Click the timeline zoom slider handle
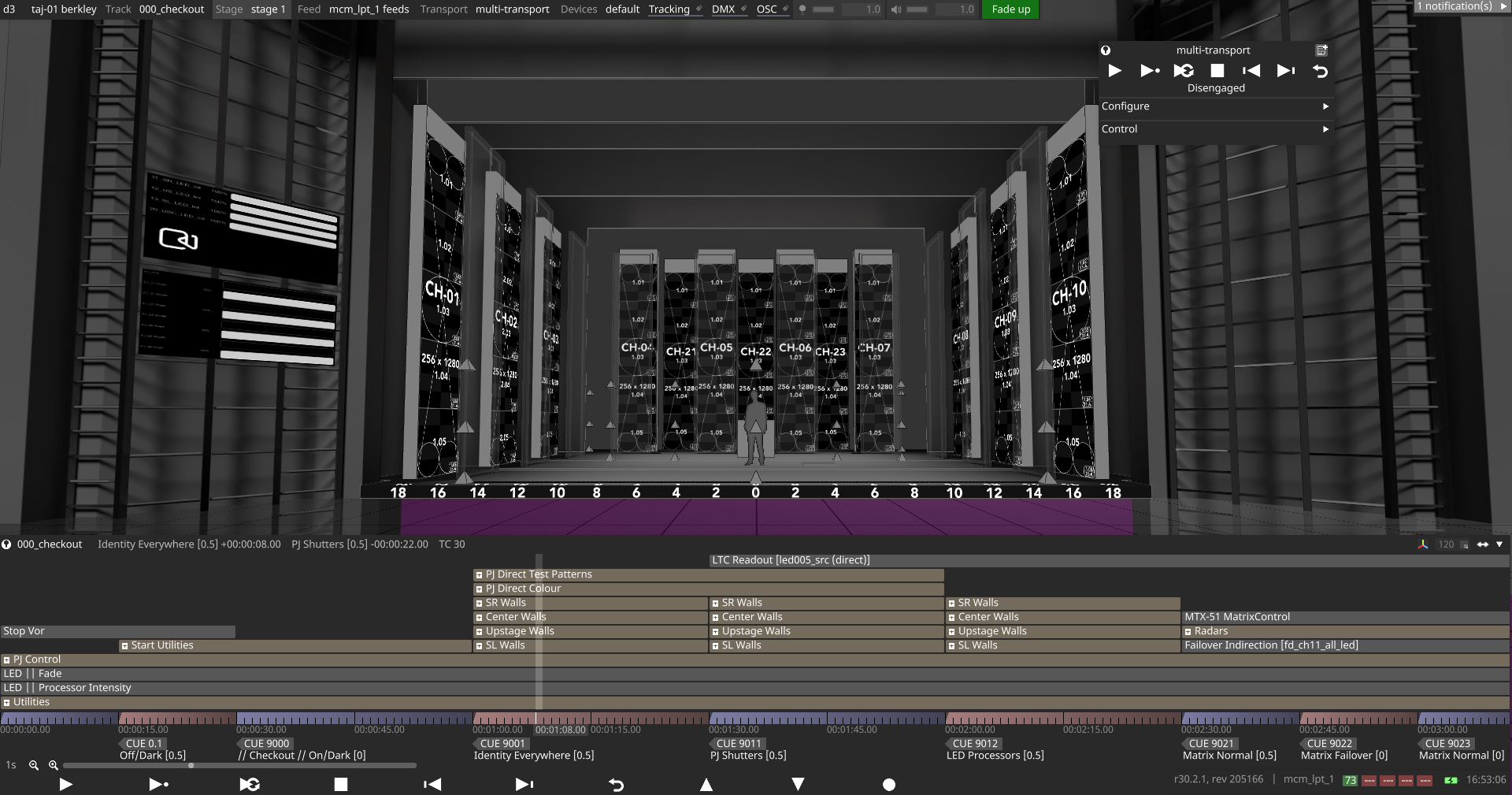 pos(191,765)
